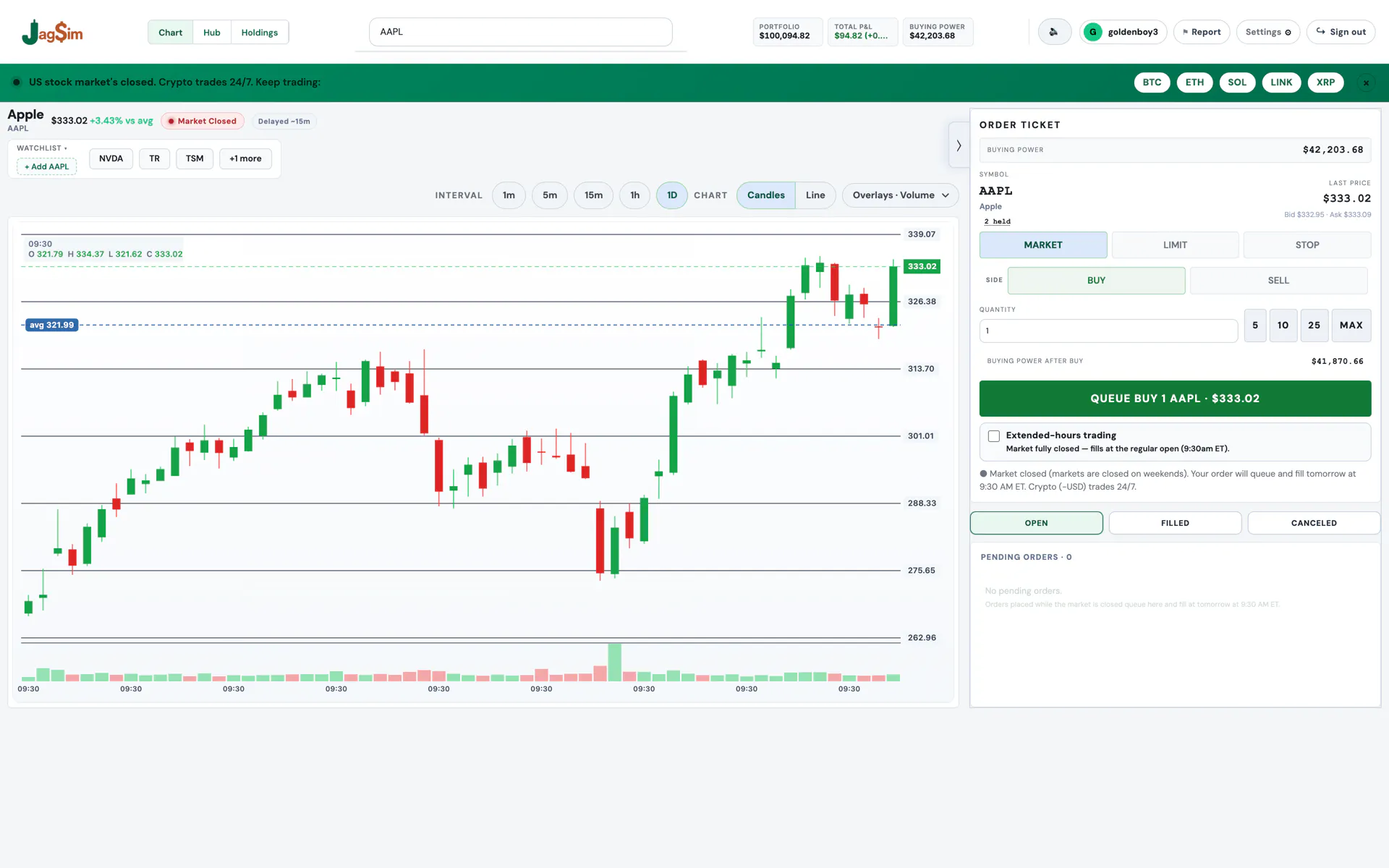Select the 5m interval
Screen dimensions: 1389x868
[x=550, y=195]
